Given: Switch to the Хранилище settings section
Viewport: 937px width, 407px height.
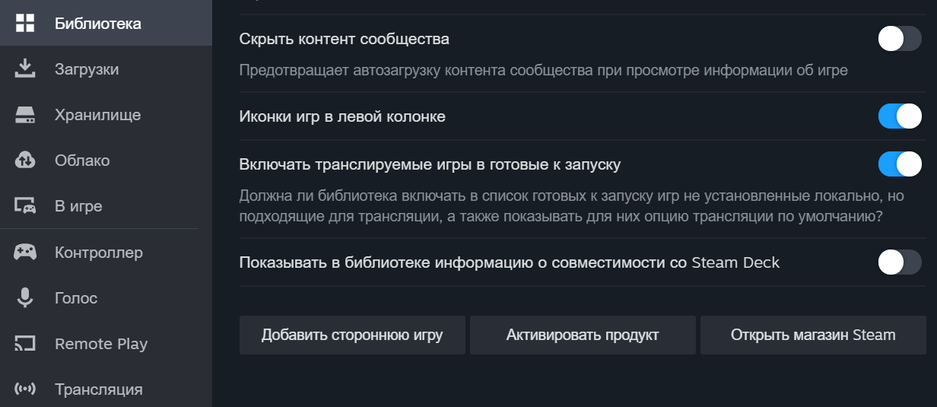Looking at the screenshot, I should coord(97,115).
